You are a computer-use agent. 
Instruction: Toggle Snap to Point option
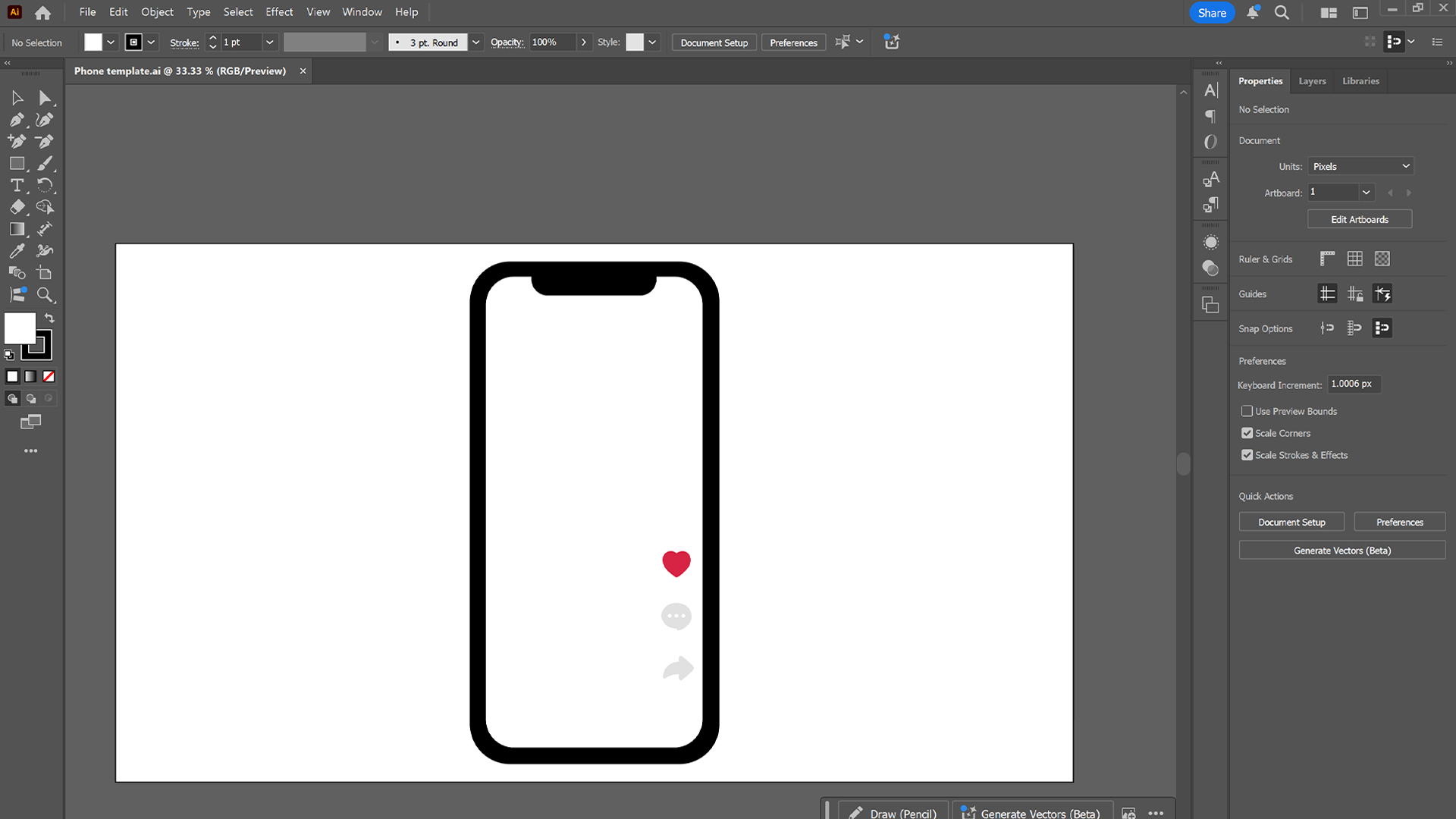point(1327,328)
